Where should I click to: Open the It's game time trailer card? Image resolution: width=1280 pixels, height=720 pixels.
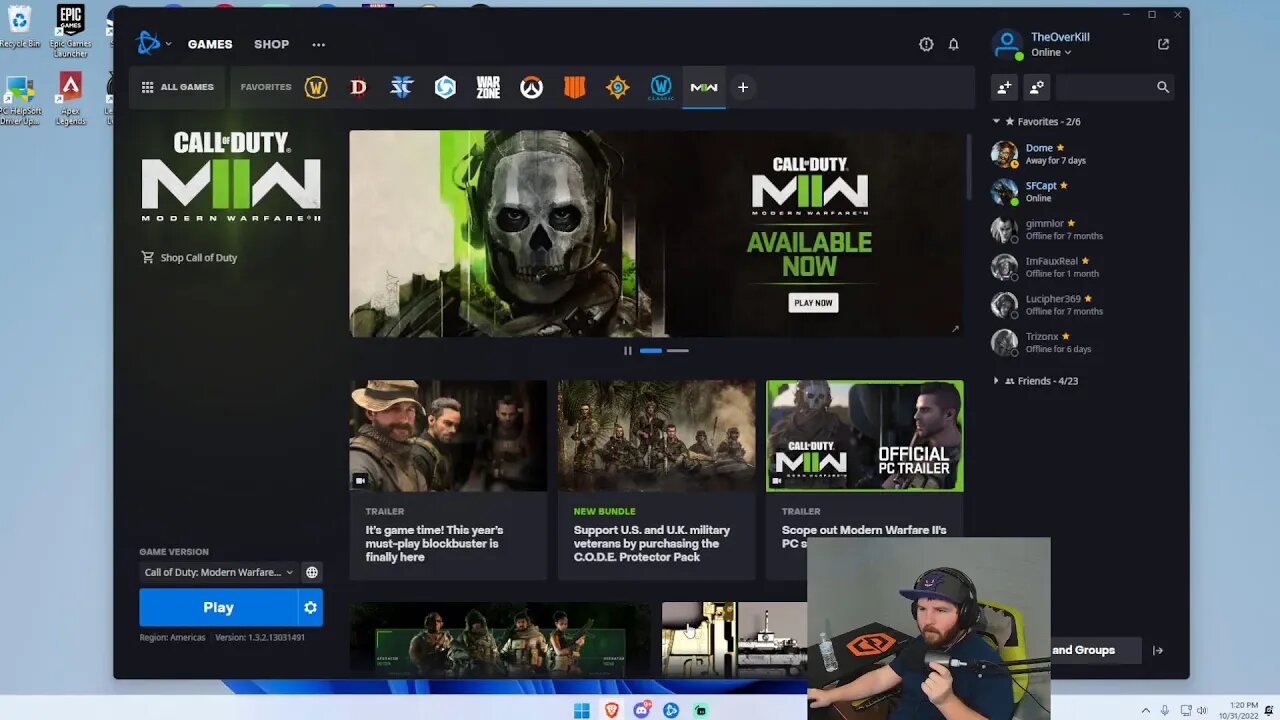point(448,480)
